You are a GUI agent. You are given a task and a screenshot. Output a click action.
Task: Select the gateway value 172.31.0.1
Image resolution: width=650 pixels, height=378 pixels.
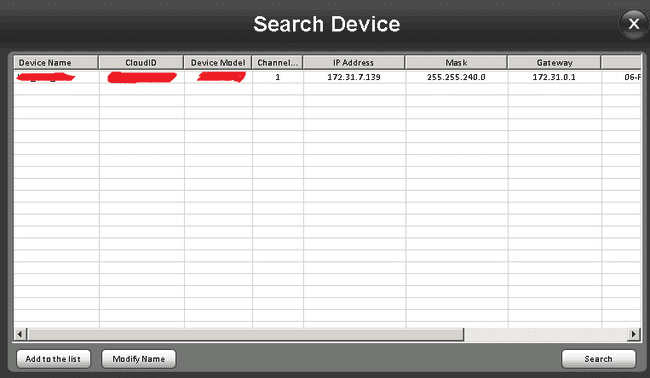coord(554,77)
